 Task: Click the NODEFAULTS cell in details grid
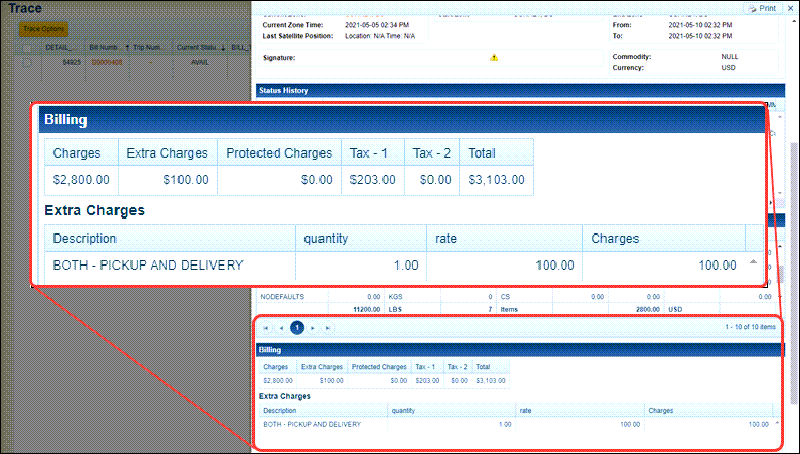(x=282, y=296)
